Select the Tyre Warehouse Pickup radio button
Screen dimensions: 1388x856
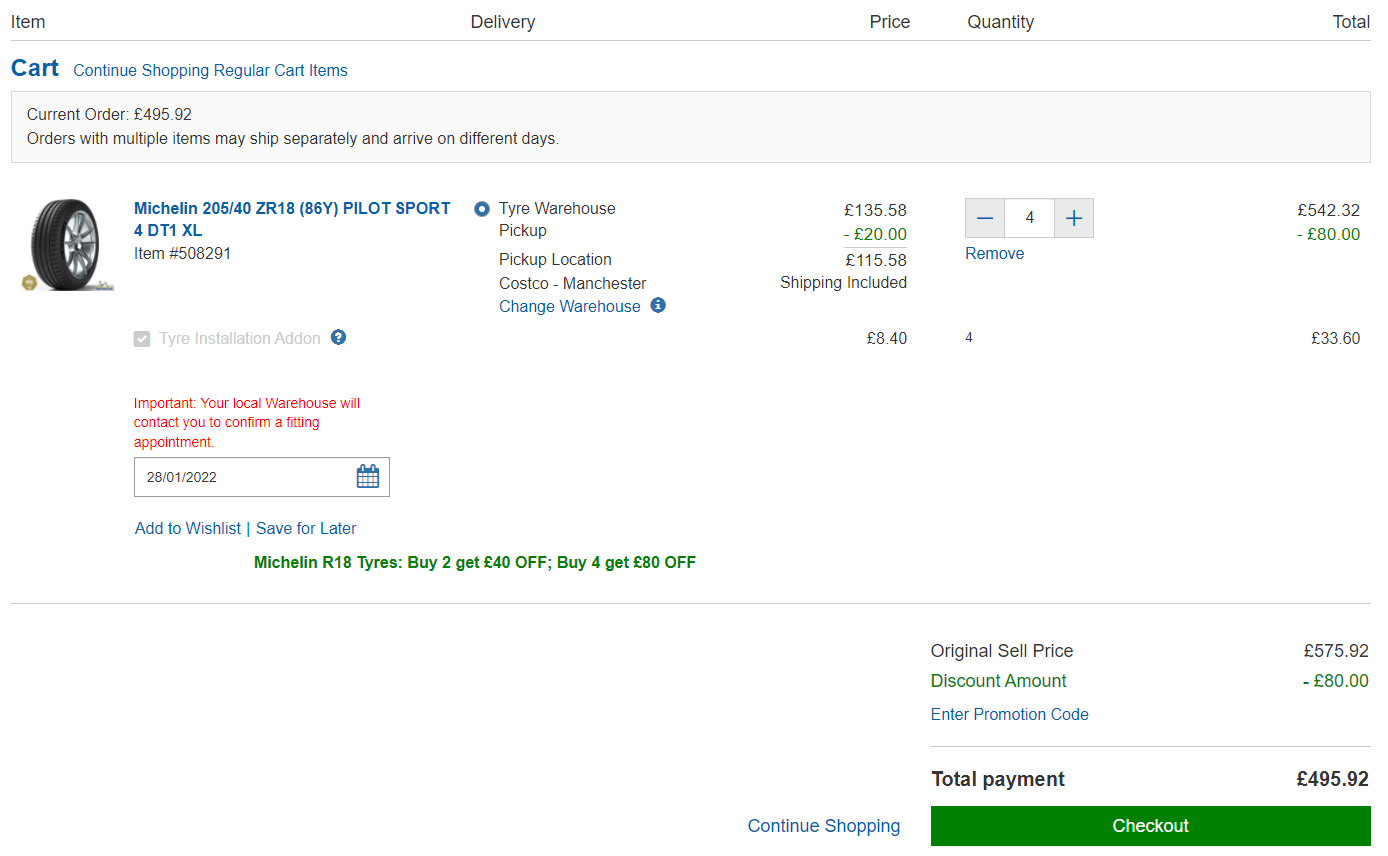point(482,209)
